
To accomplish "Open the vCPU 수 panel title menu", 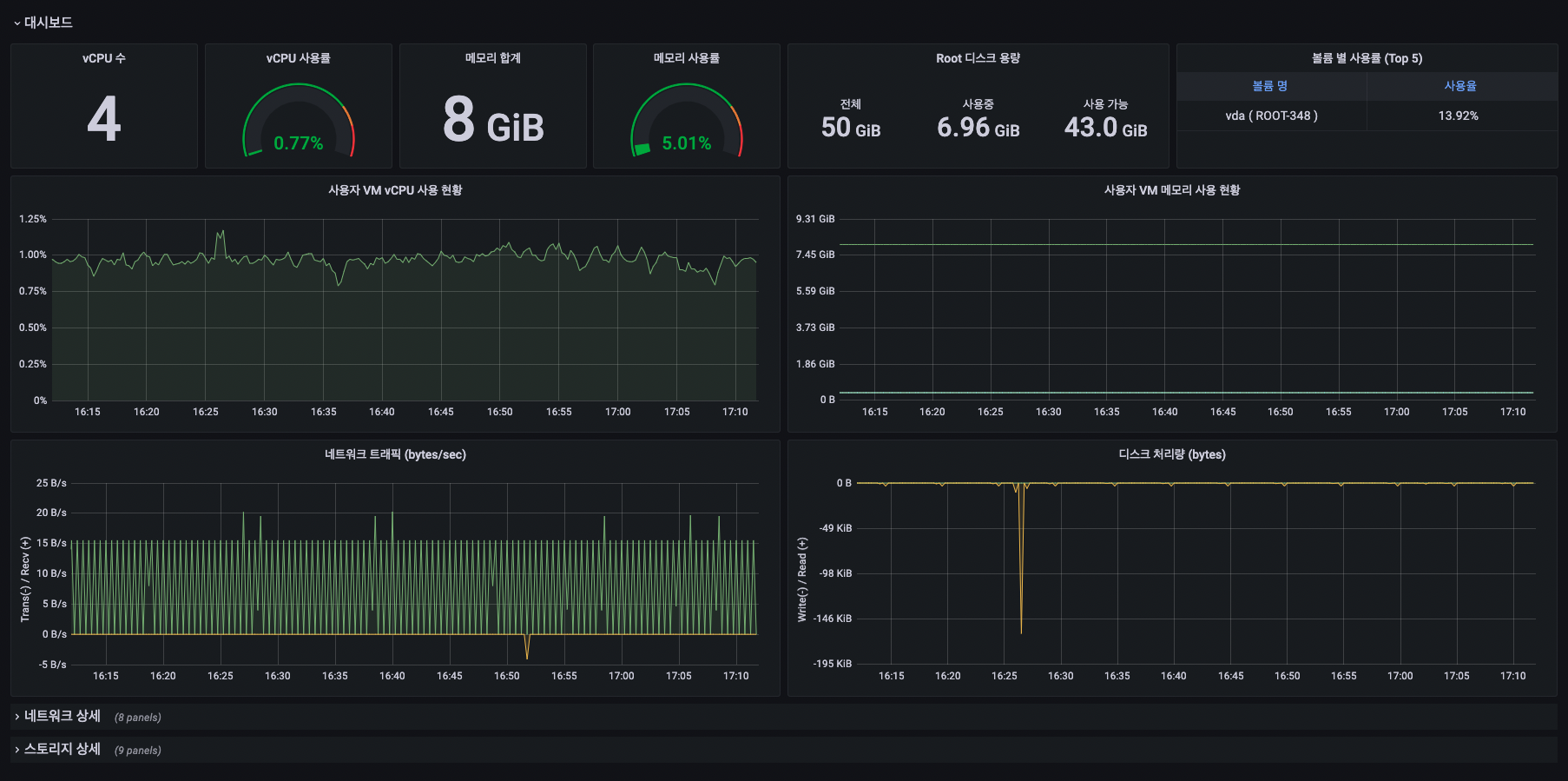I will pyautogui.click(x=103, y=58).
